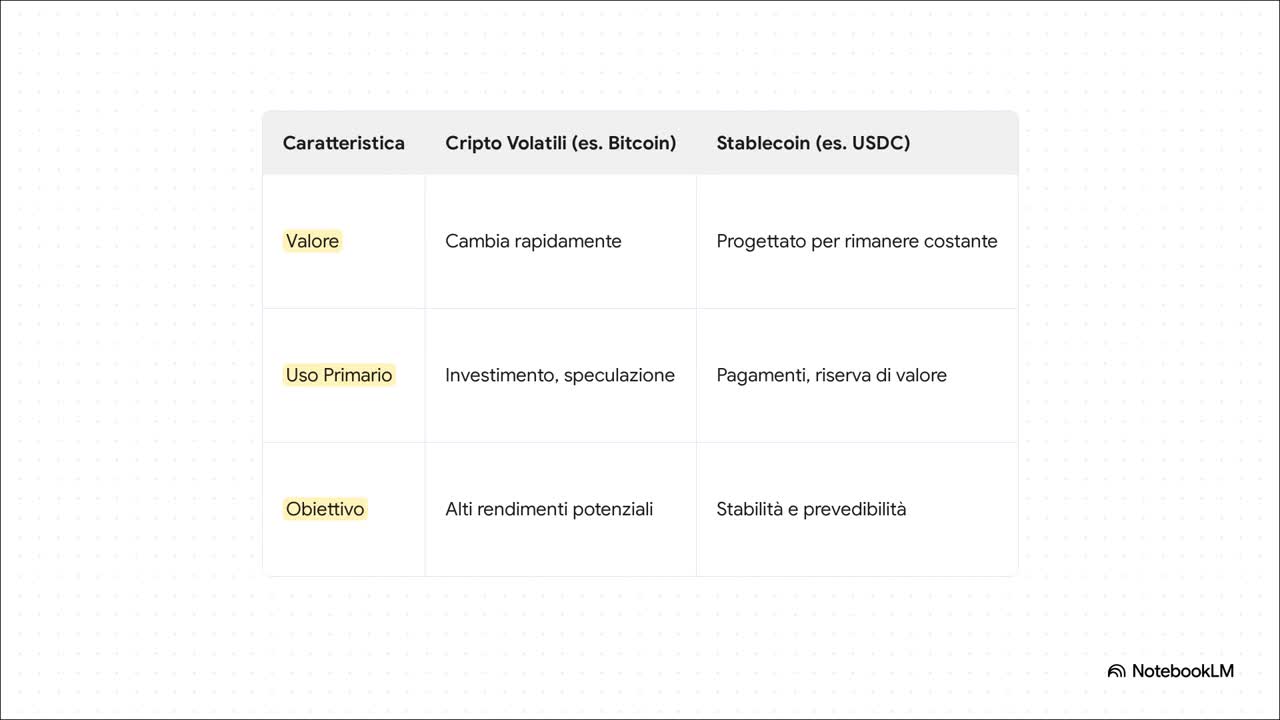Click Progettato per rimanere costante cell

point(856,241)
